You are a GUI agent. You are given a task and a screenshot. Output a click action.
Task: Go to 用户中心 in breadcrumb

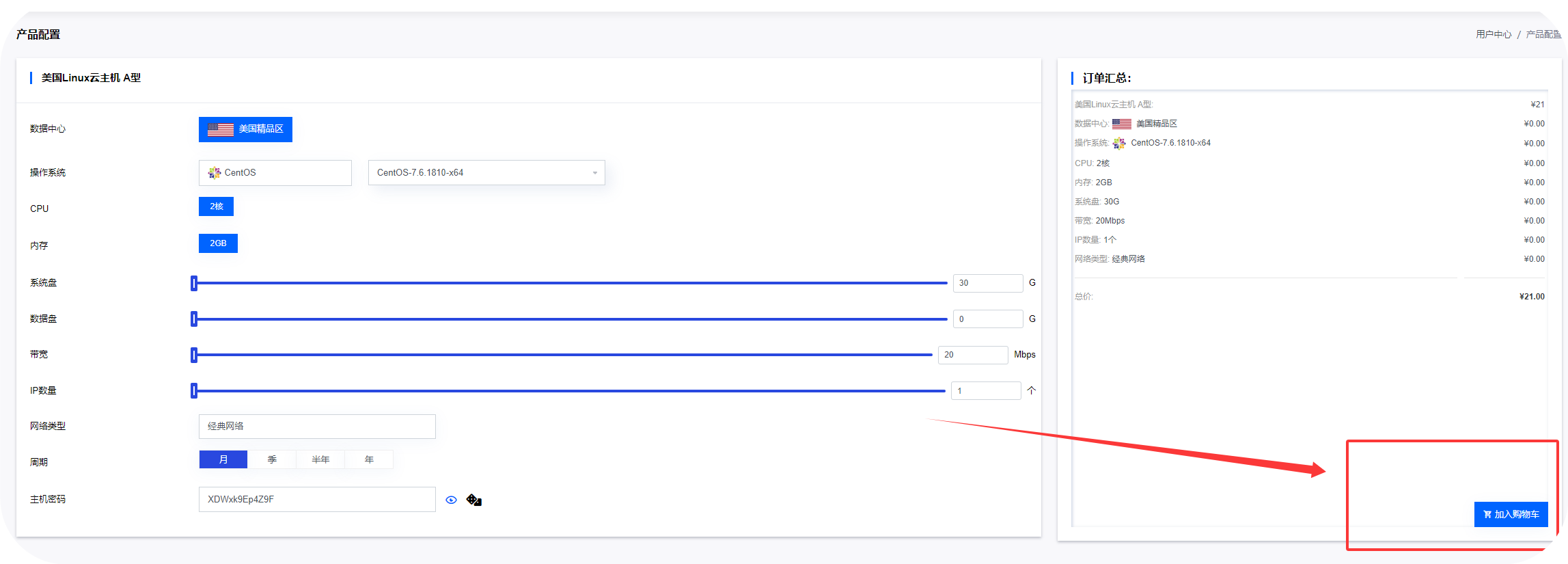click(1493, 34)
